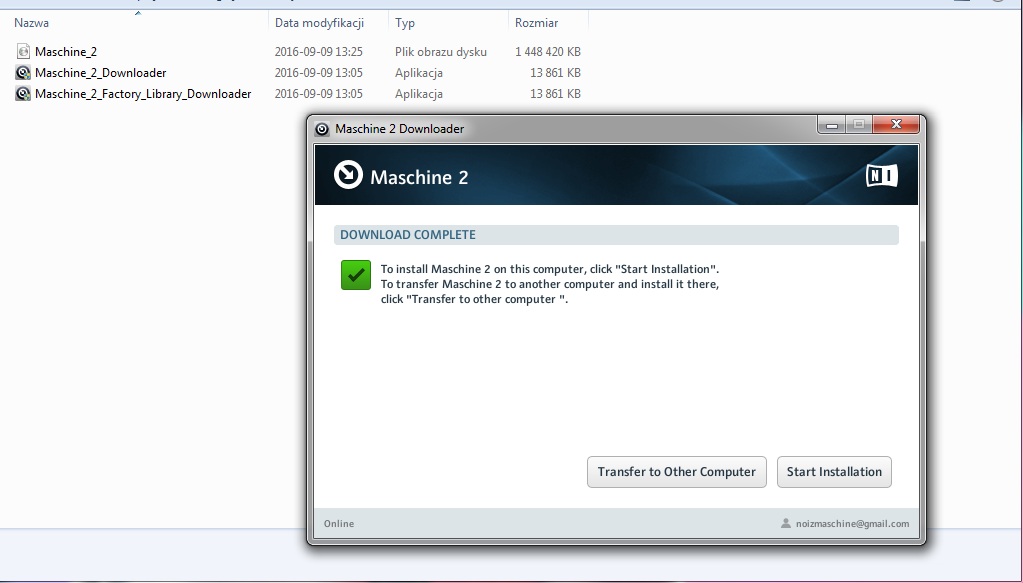The width and height of the screenshot is (1023, 583).
Task: Click Transfer to Other Computer button
Action: click(677, 471)
